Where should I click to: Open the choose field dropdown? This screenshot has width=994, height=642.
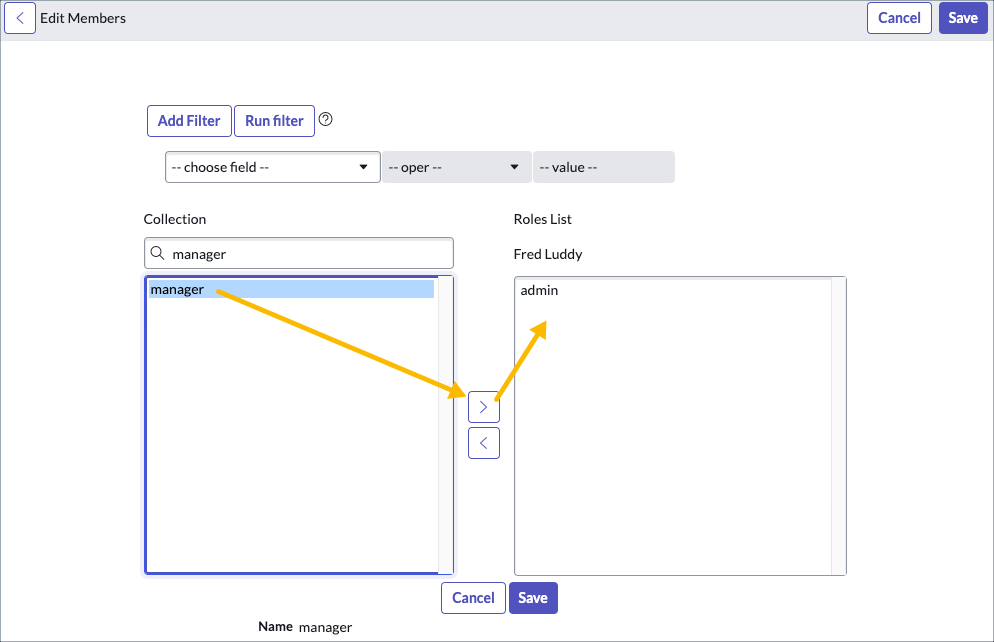tap(272, 167)
